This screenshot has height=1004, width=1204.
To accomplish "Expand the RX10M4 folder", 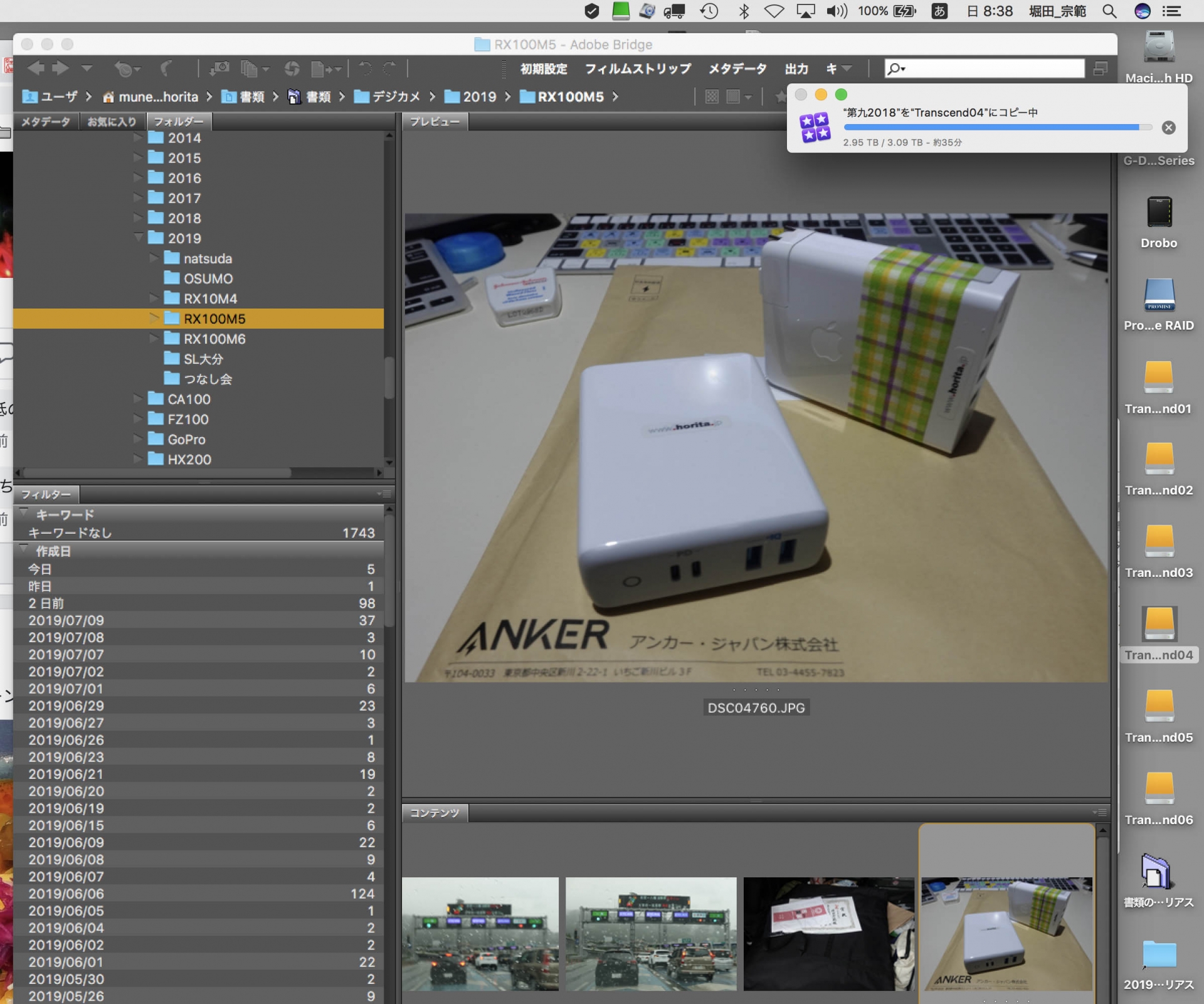I will (154, 298).
